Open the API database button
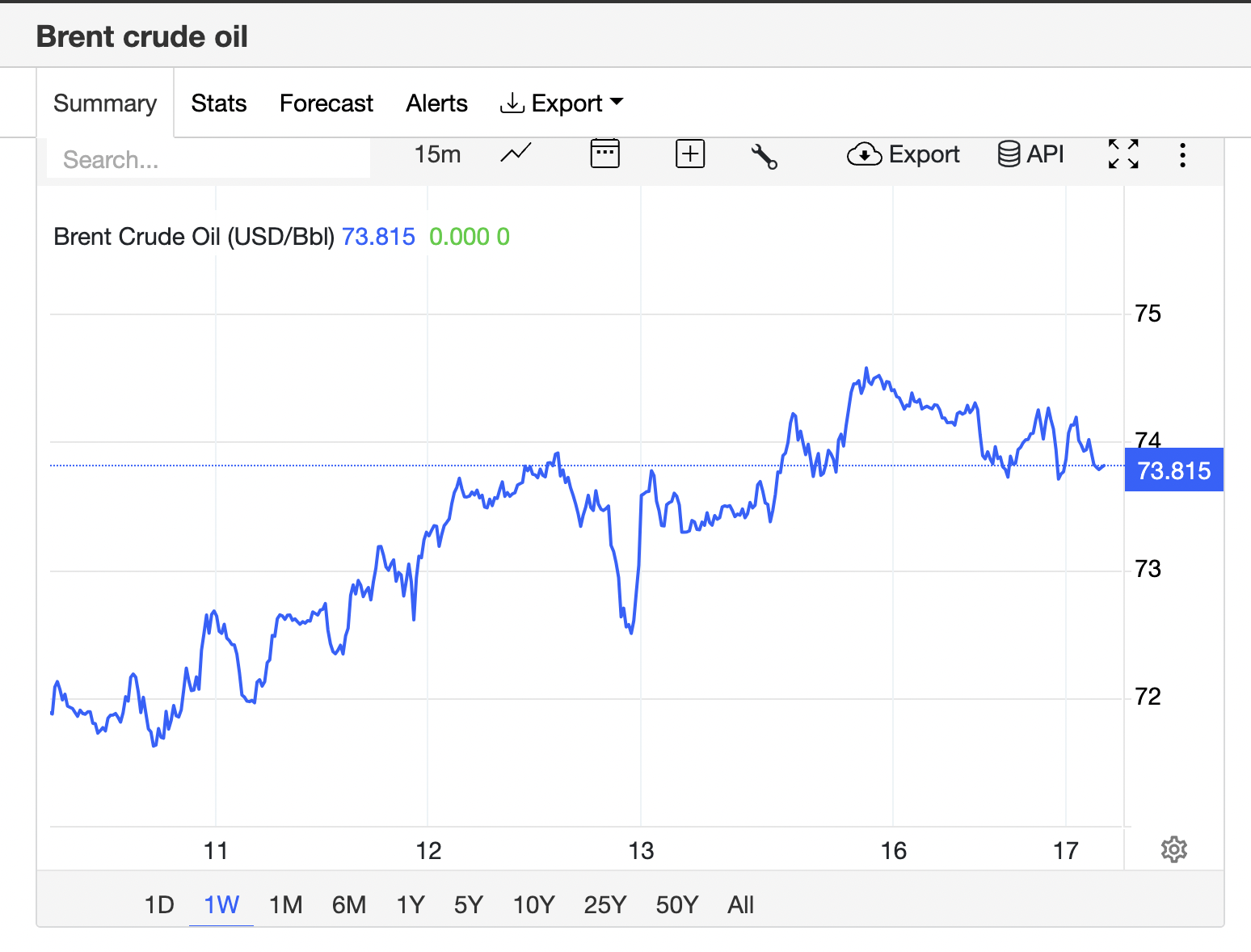The width and height of the screenshot is (1251, 952). click(x=1030, y=154)
